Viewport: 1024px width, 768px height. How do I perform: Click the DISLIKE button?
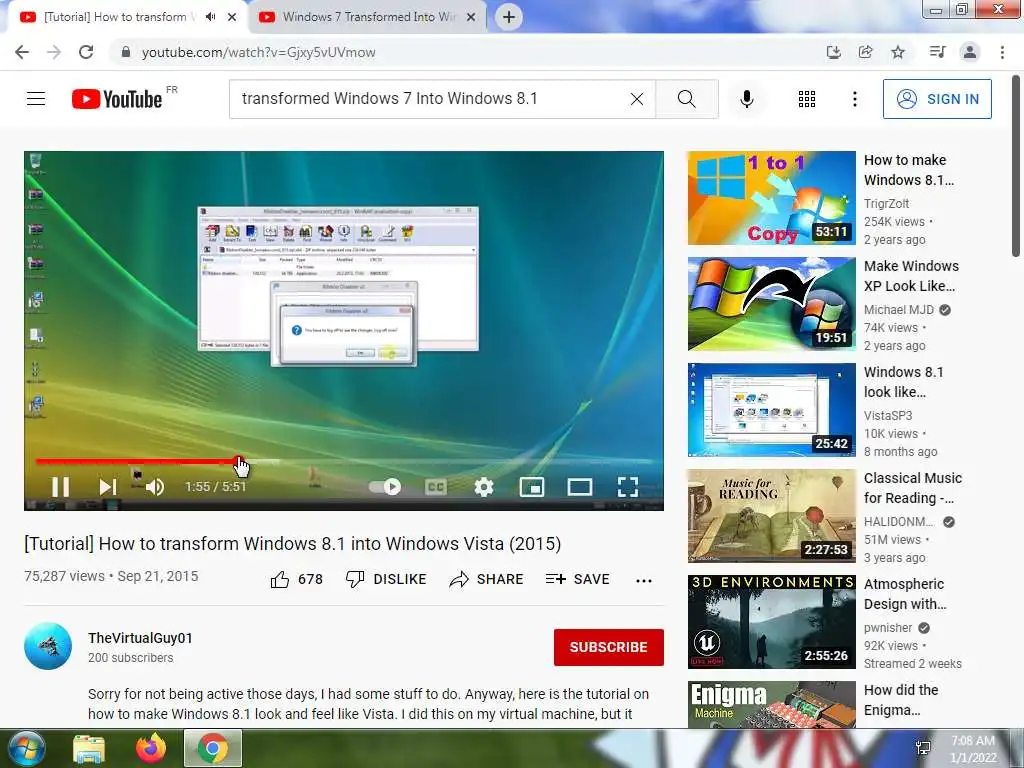(386, 579)
